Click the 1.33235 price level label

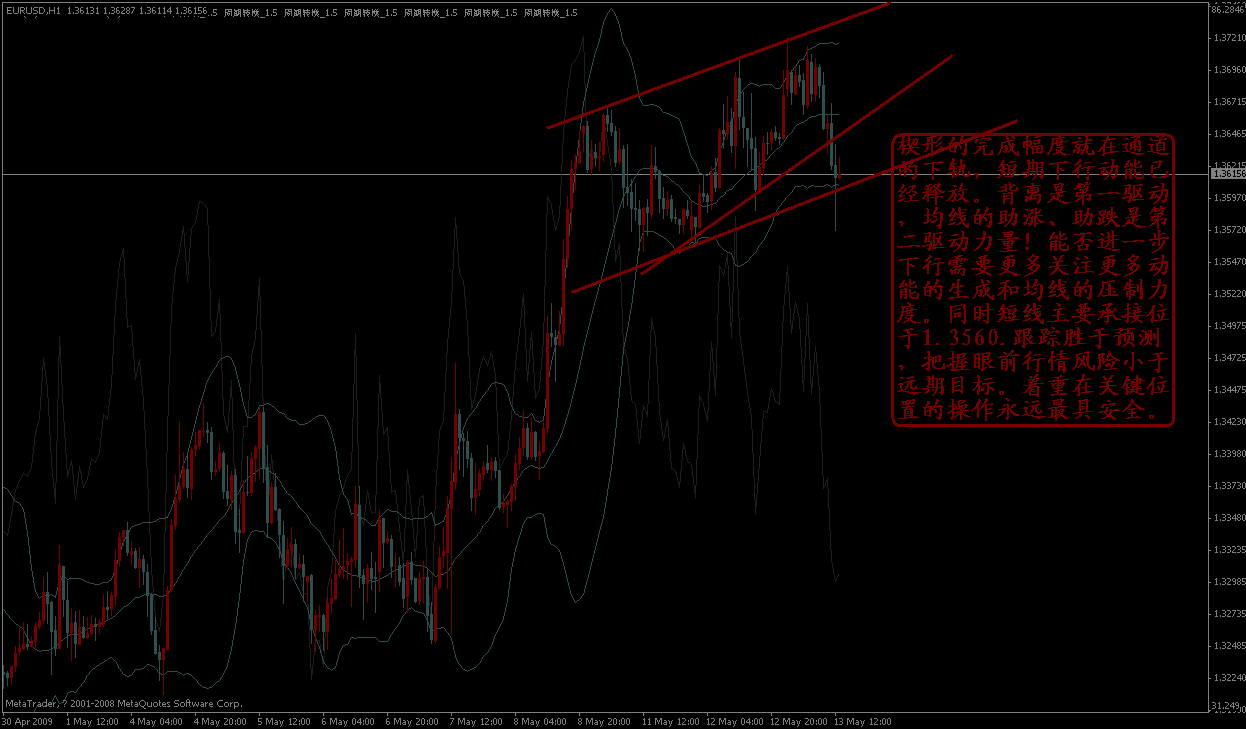(1228, 550)
